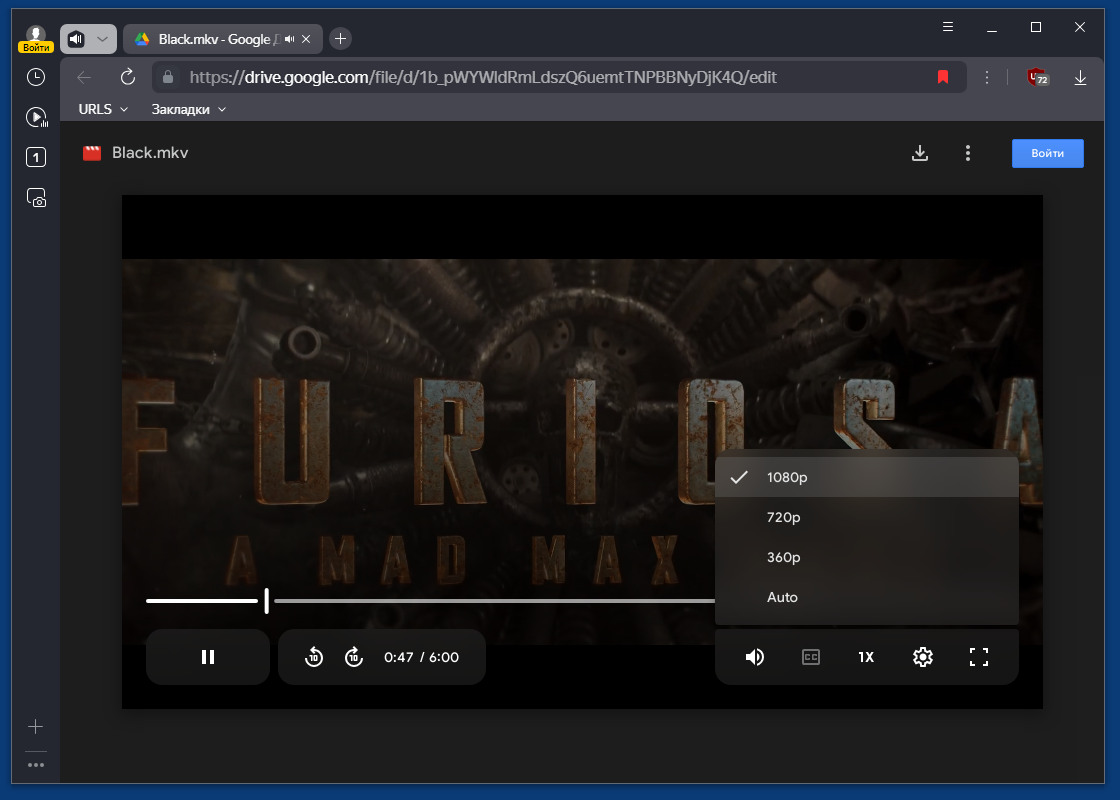Image resolution: width=1120 pixels, height=800 pixels.
Task: Toggle closed captions CC button
Action: 811,657
